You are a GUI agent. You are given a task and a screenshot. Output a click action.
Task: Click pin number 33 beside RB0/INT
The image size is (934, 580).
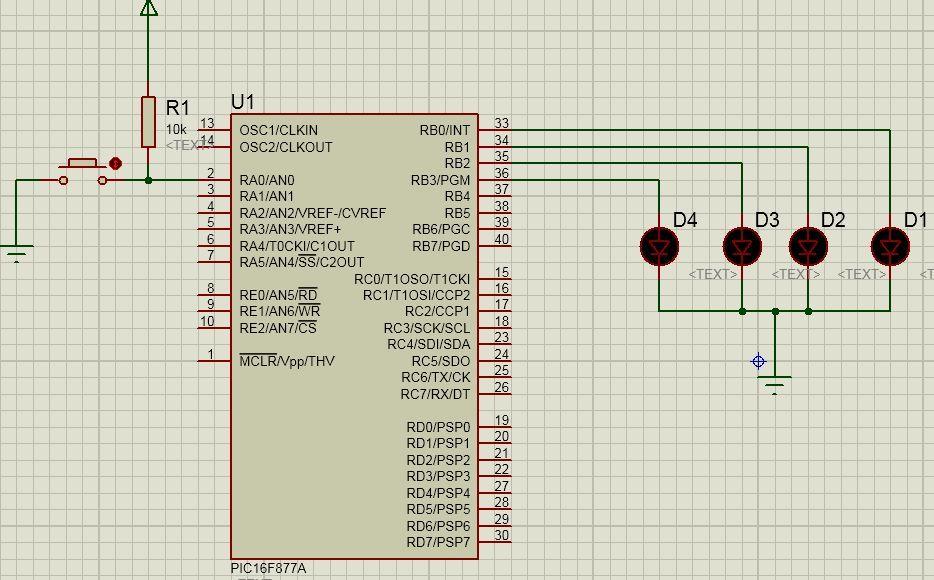pos(502,123)
